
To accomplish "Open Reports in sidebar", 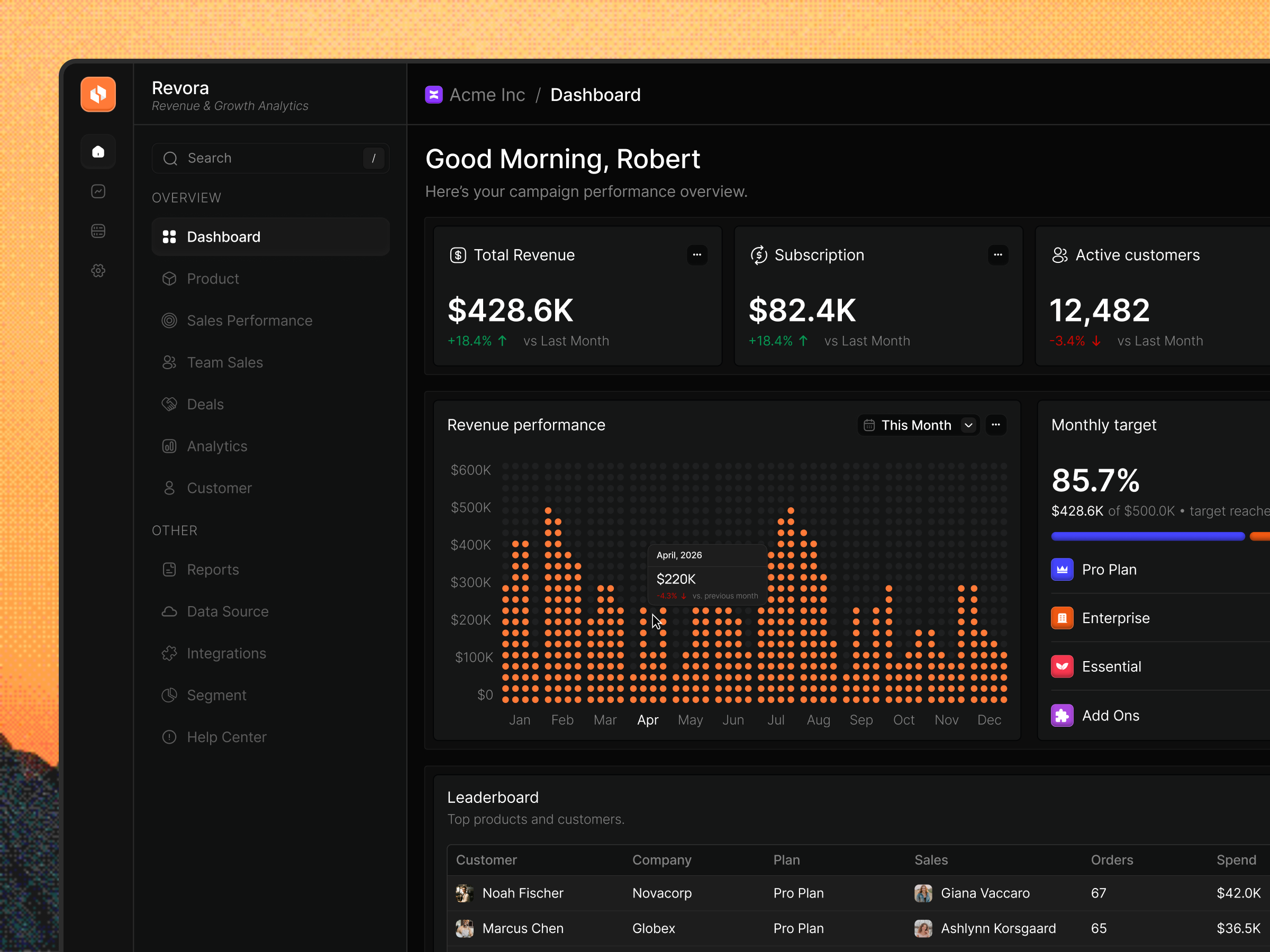I will pyautogui.click(x=270, y=569).
